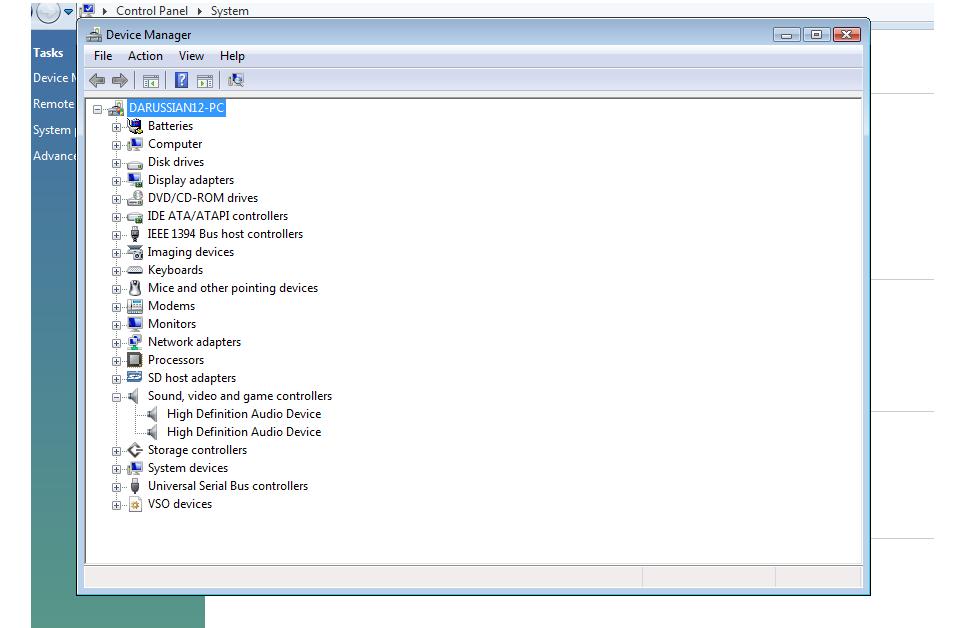Select the Imaging devices label
The image size is (960, 628).
pyautogui.click(x=190, y=252)
